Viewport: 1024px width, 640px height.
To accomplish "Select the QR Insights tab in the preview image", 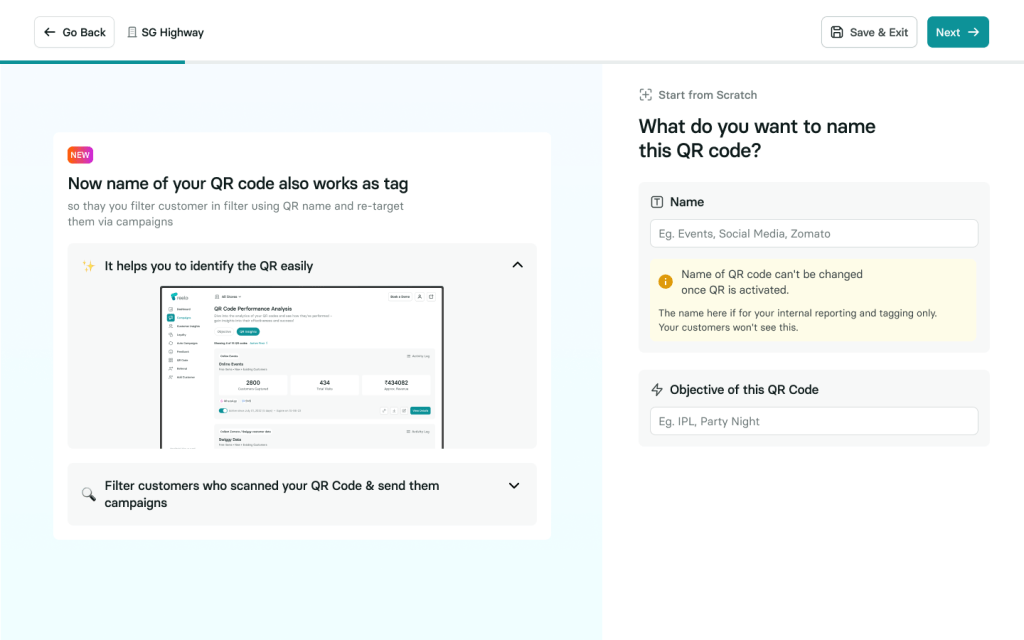I will click(247, 331).
